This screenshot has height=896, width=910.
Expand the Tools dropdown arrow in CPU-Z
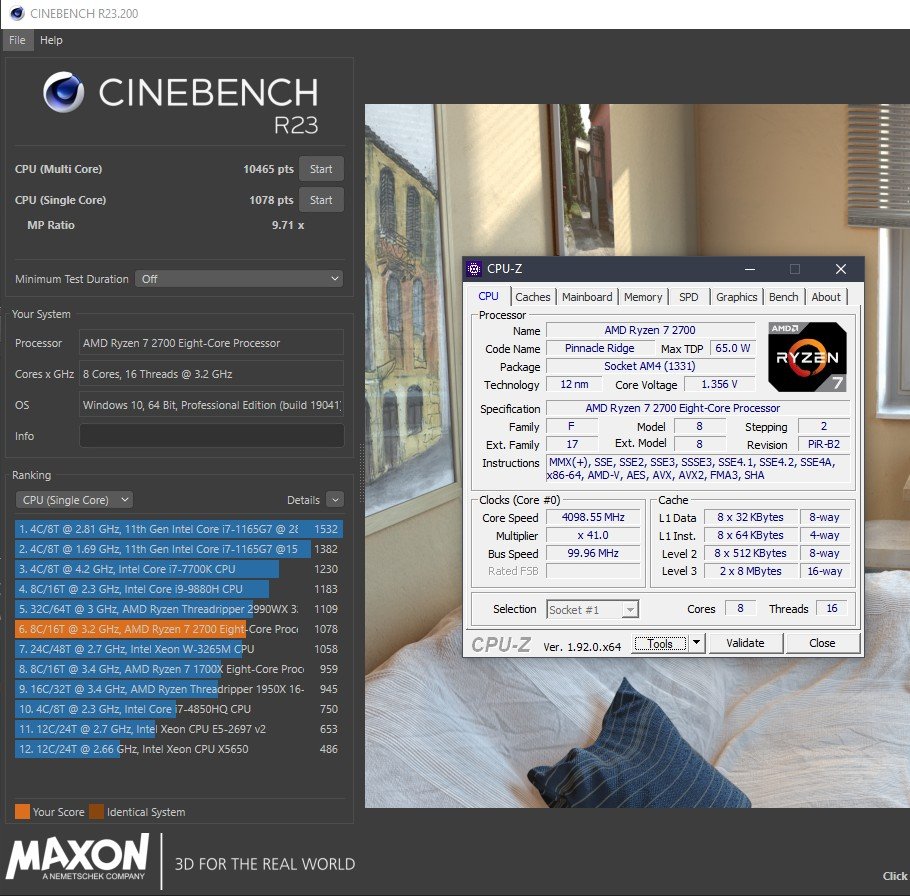(697, 643)
